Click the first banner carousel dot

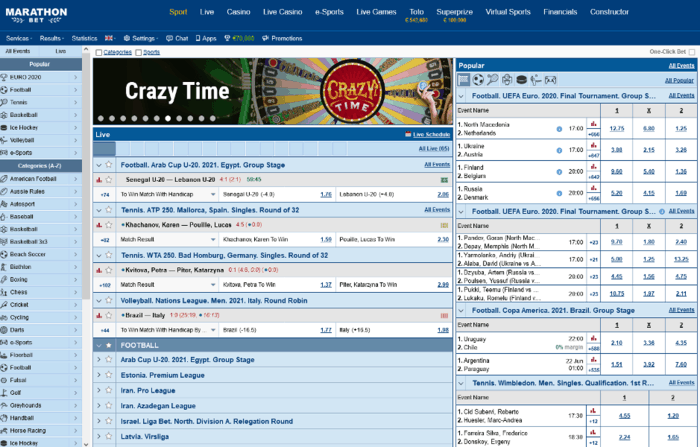(x=101, y=119)
